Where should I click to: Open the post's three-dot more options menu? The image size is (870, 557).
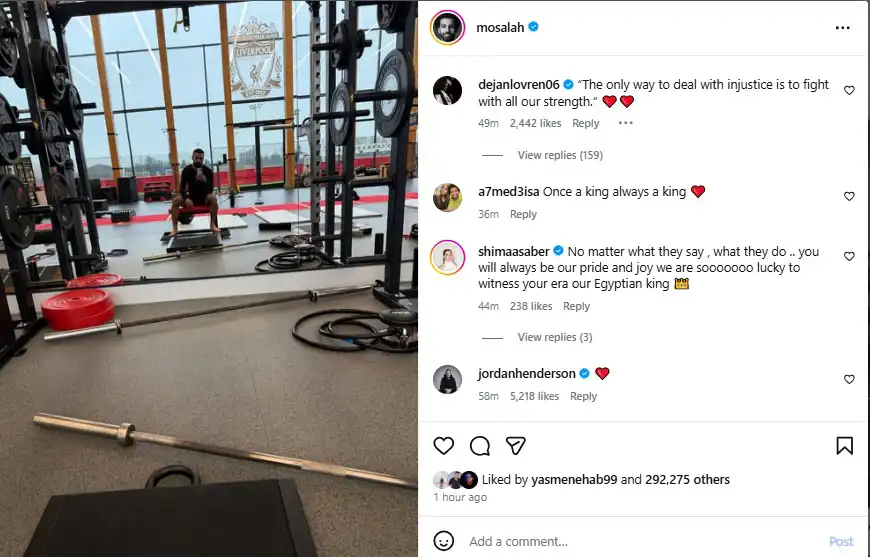click(842, 28)
